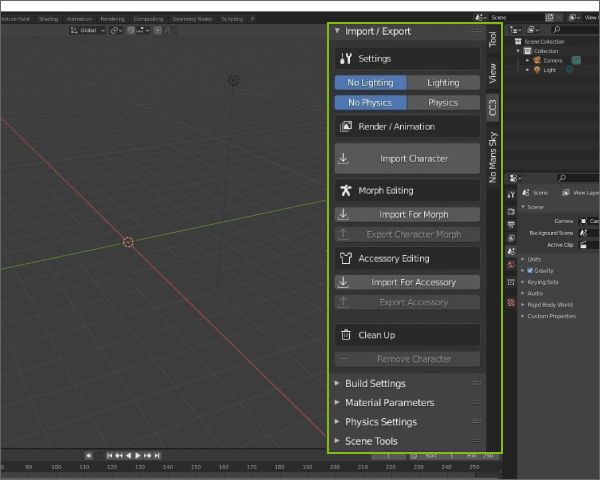Expand the Build Settings panel

pos(337,383)
